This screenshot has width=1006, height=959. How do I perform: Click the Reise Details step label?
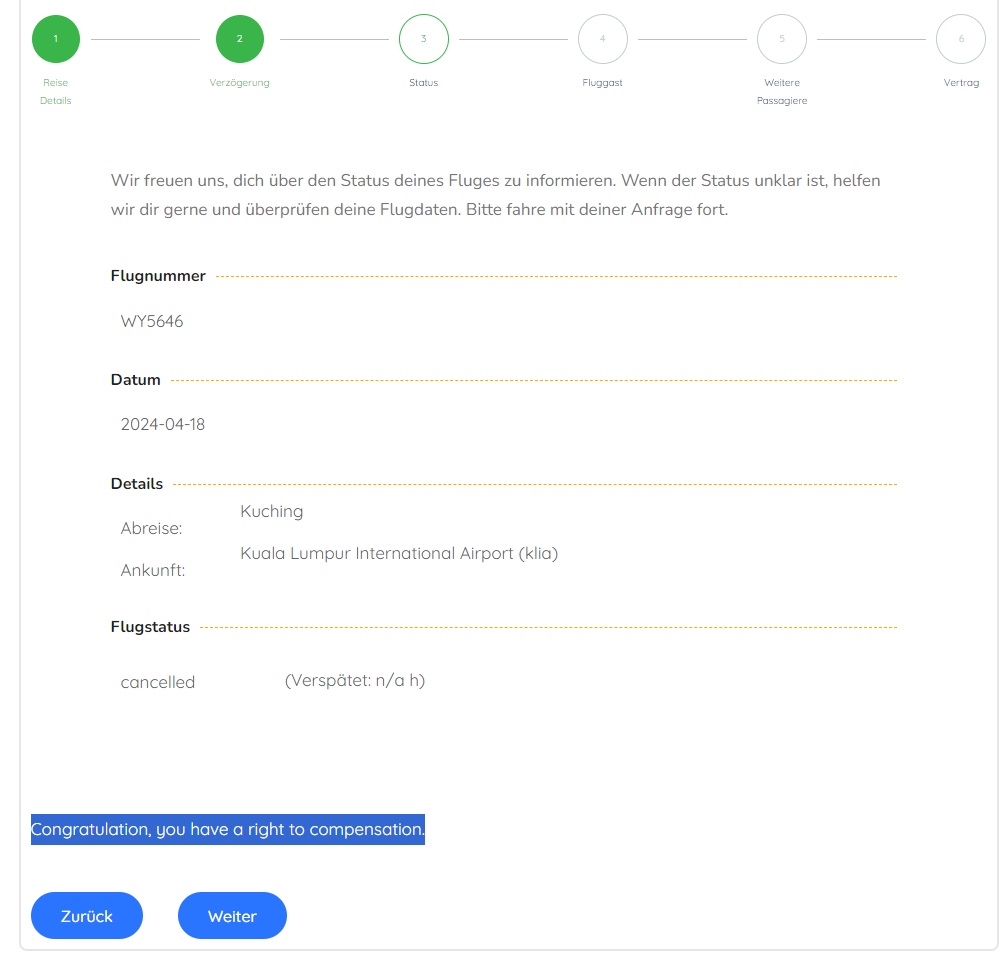(x=56, y=91)
